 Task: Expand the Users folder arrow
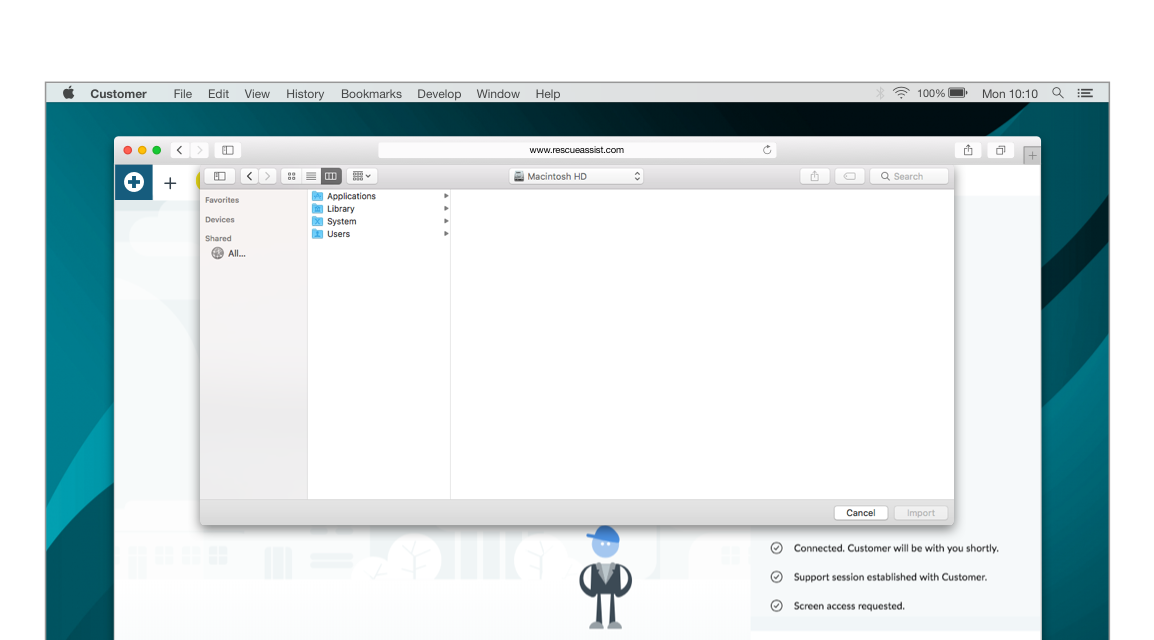(446, 234)
